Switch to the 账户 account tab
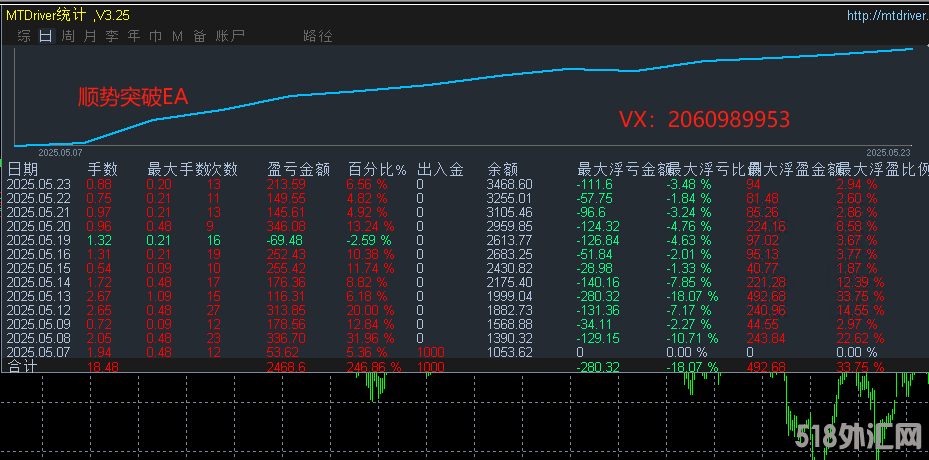 tap(229, 36)
